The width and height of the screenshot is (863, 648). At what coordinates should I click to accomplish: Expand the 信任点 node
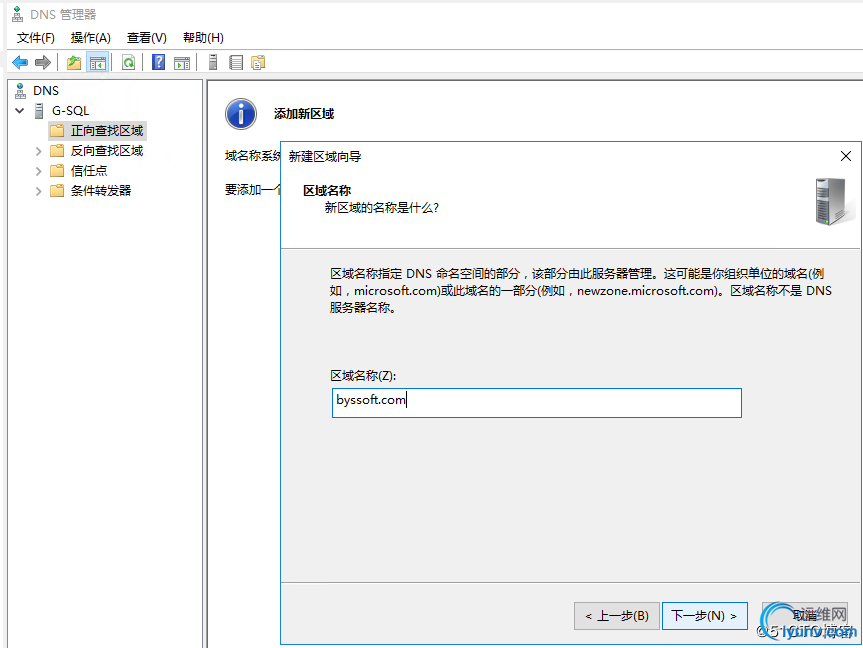[x=39, y=171]
